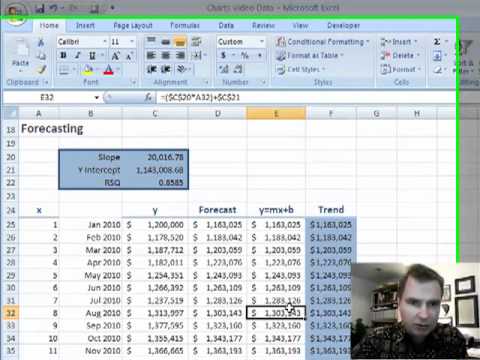Click Format in the Cells group
480x360 pixels.
(x=400, y=69)
